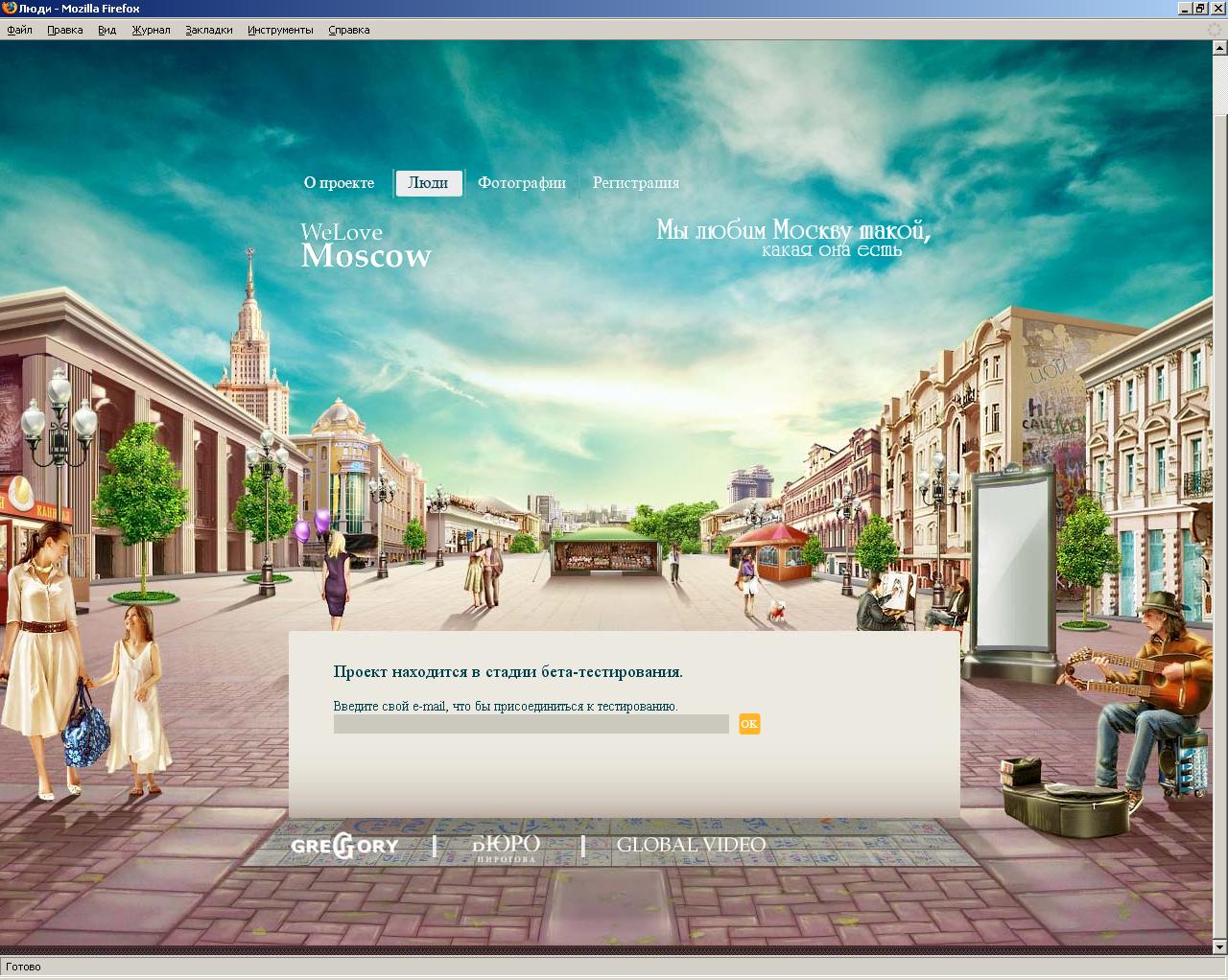Click the Global Video partner logo
The height and width of the screenshot is (980, 1228).
click(x=691, y=845)
